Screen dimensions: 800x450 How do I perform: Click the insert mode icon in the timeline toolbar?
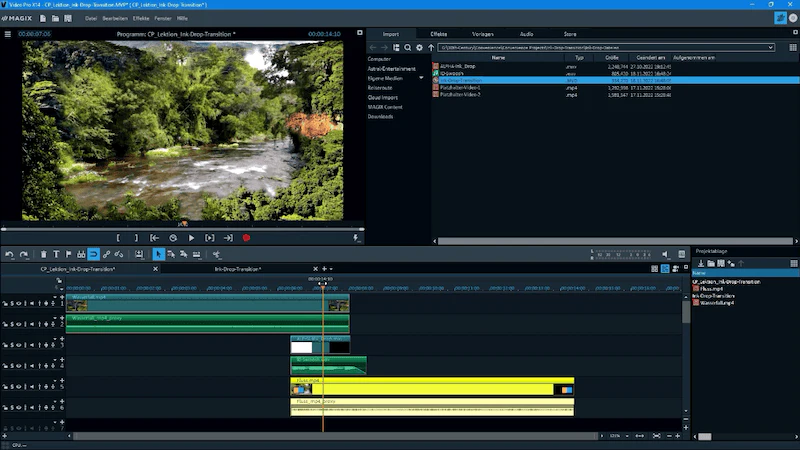[139, 254]
